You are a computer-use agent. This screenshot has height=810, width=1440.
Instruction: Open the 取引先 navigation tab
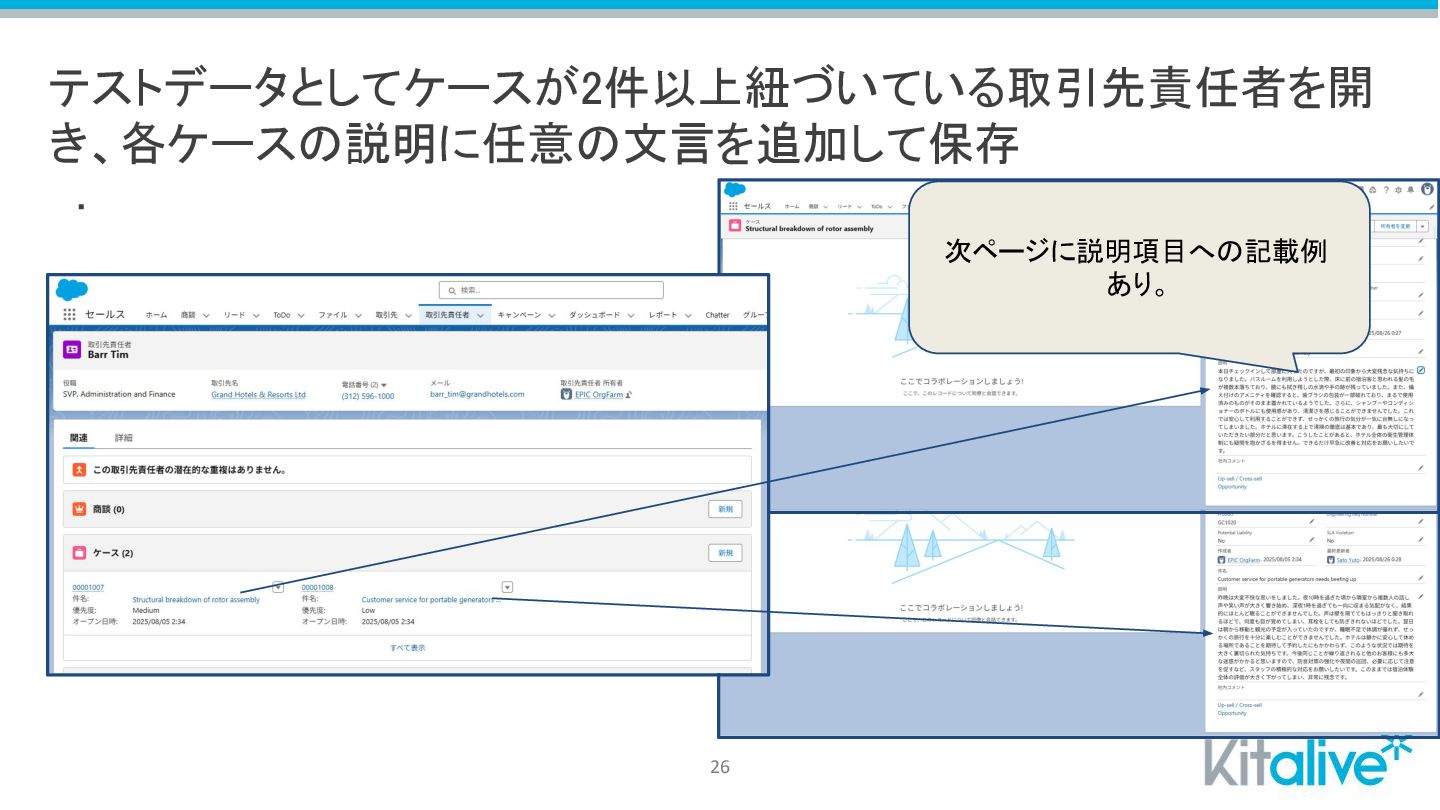coord(386,315)
